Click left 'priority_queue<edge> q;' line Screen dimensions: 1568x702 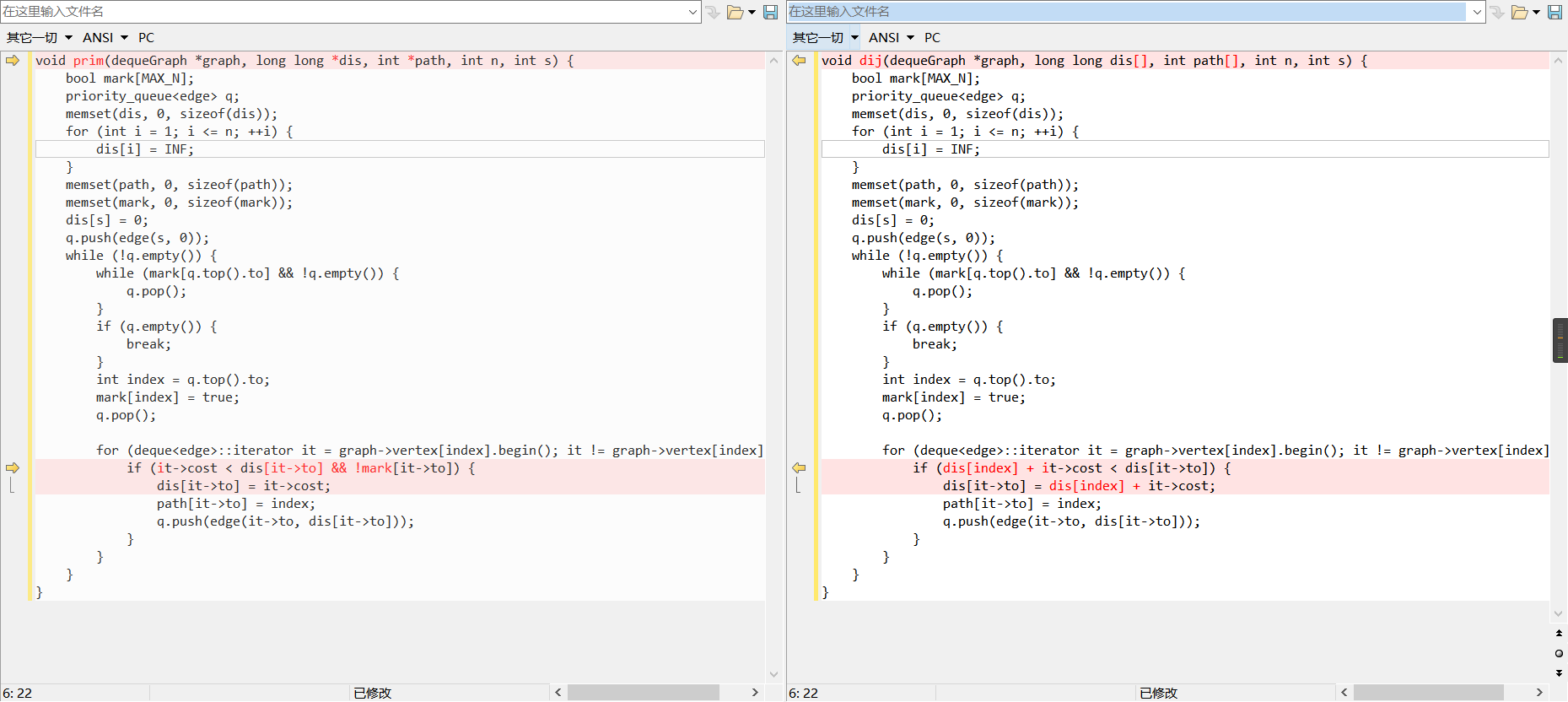pos(153,96)
